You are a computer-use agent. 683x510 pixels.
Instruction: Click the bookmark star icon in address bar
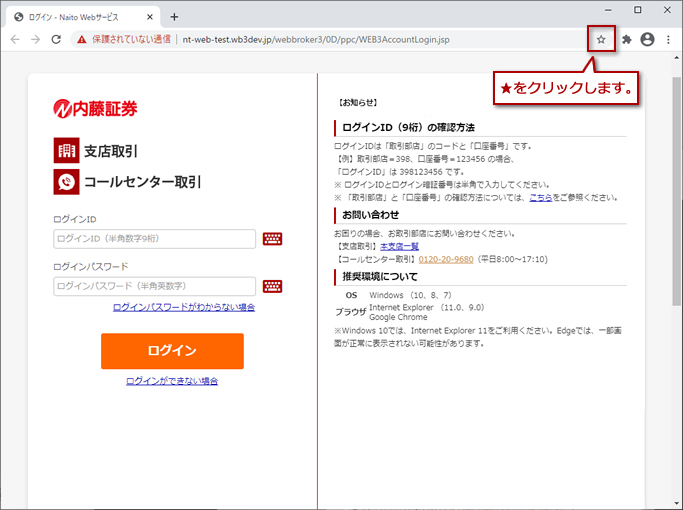601,40
